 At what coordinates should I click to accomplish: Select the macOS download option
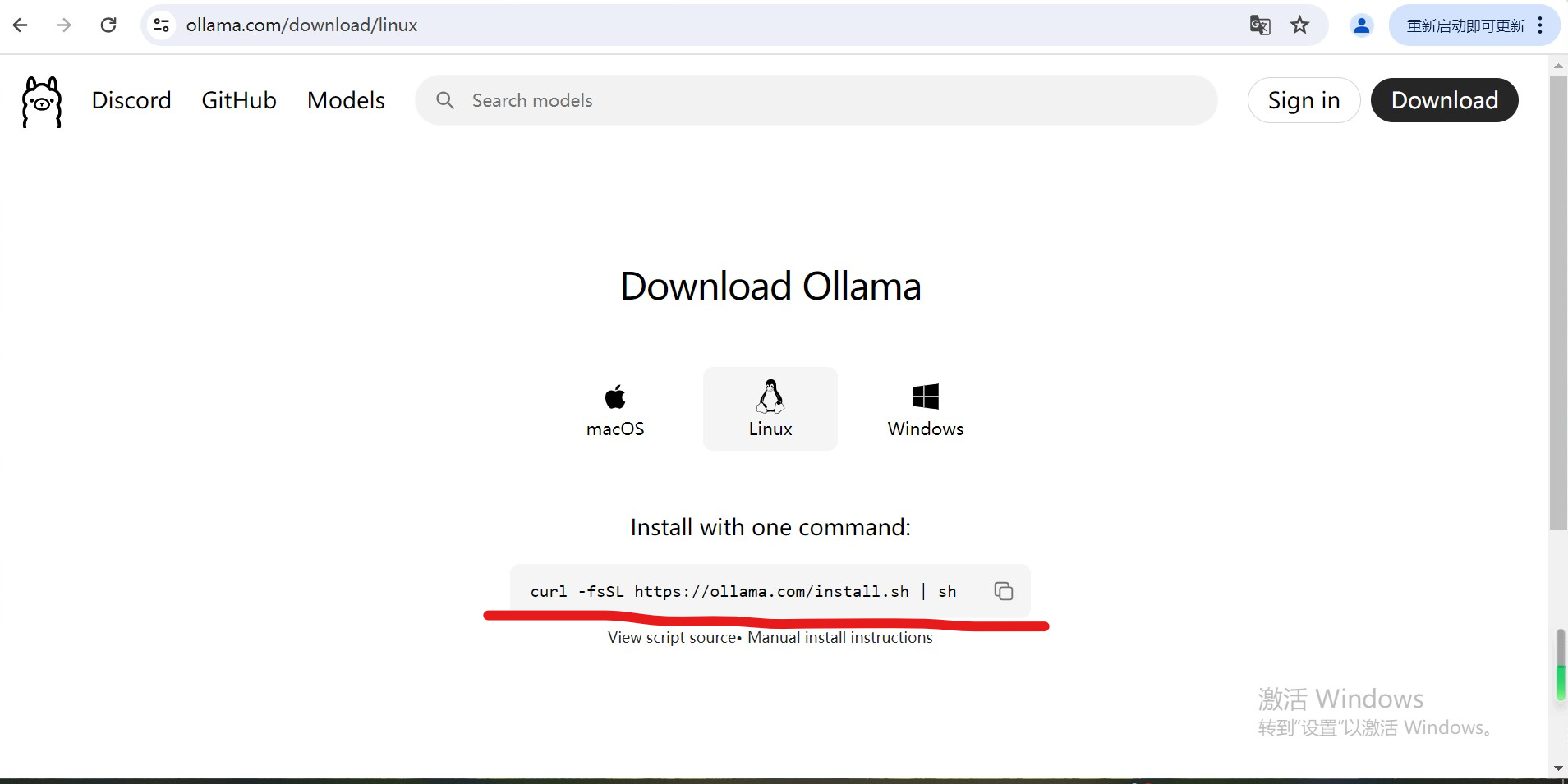[615, 409]
